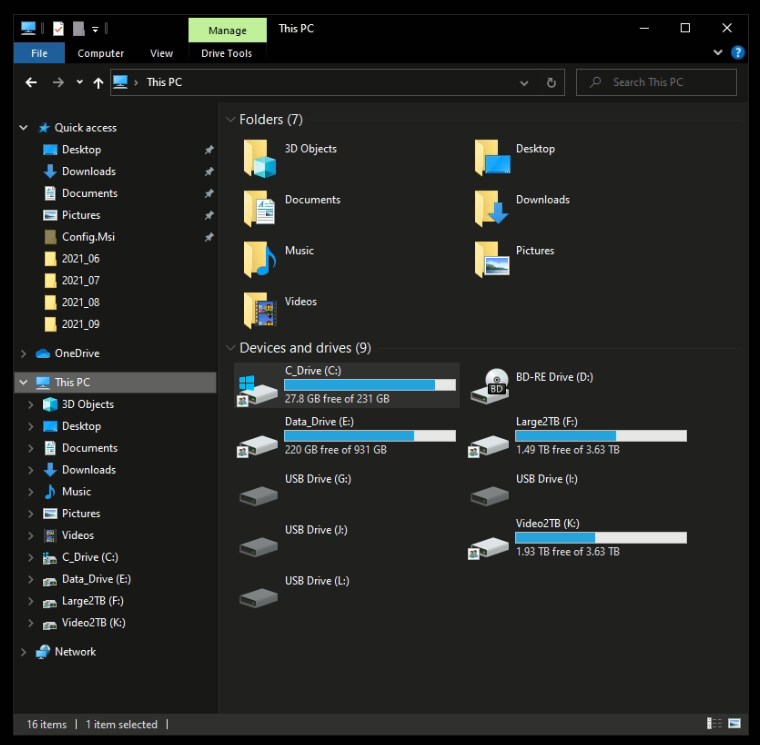Expand the ribbon with the chevron

click(x=718, y=53)
